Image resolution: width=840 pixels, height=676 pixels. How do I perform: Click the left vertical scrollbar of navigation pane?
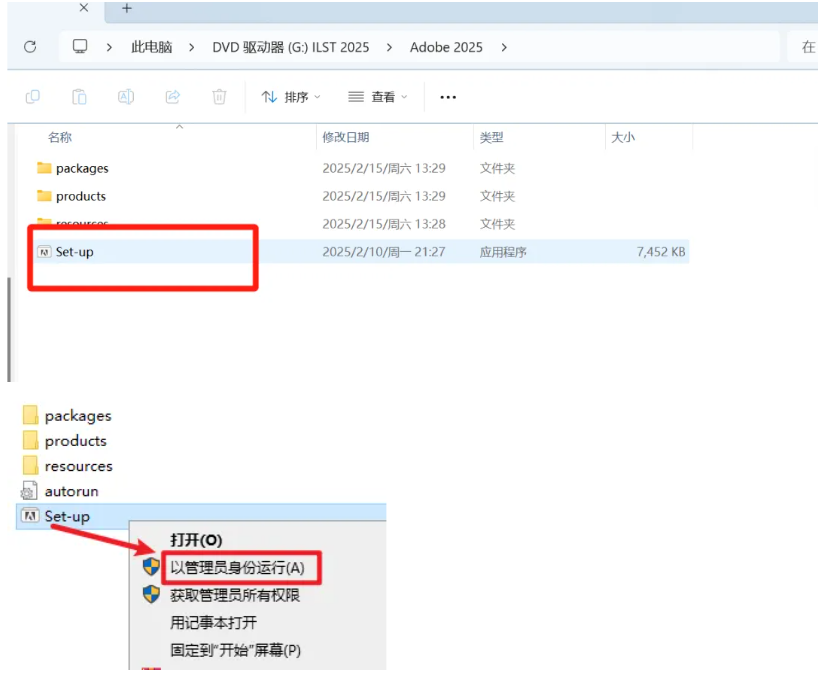tap(9, 329)
